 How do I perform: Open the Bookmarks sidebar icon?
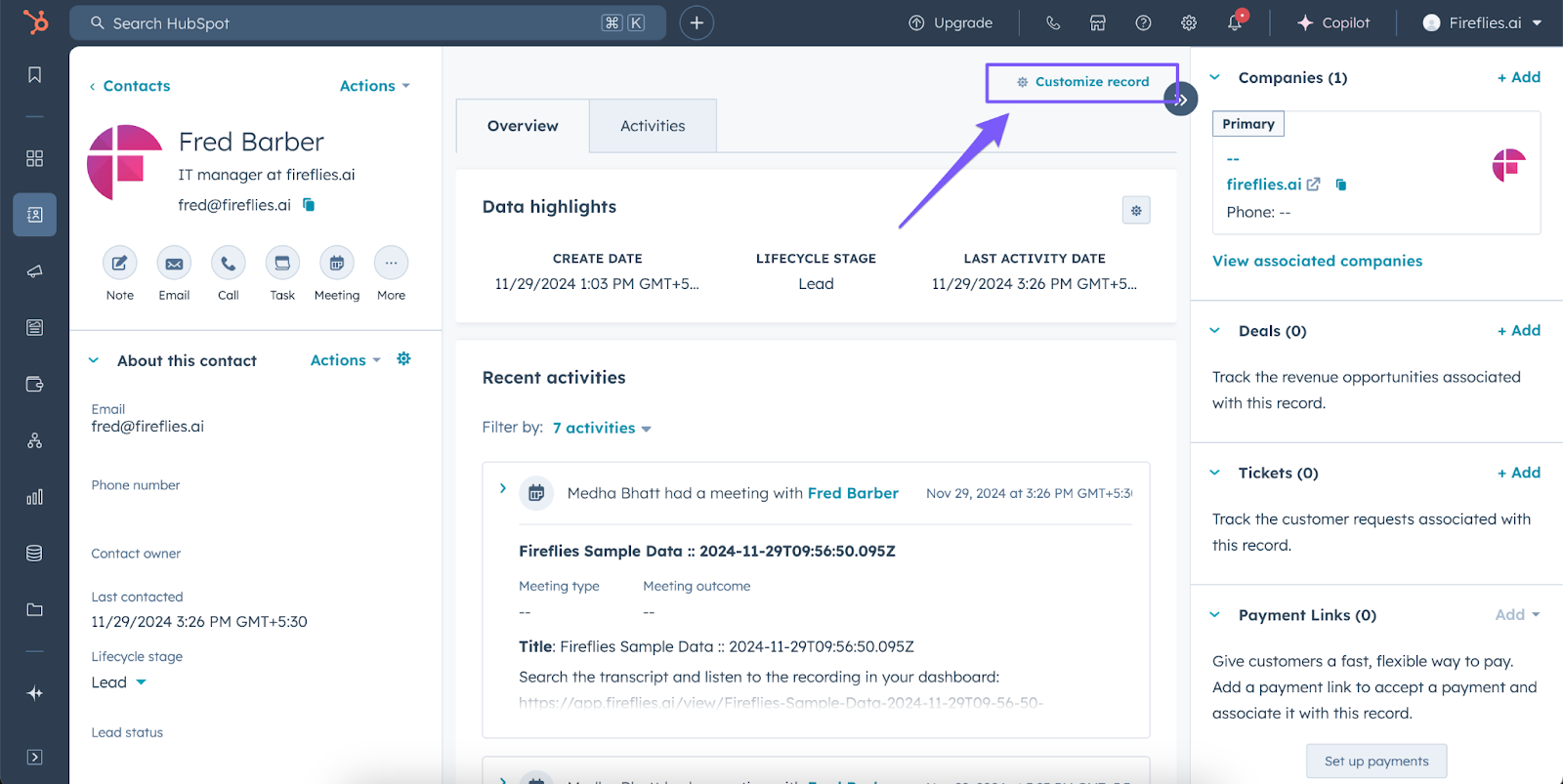tap(34, 75)
